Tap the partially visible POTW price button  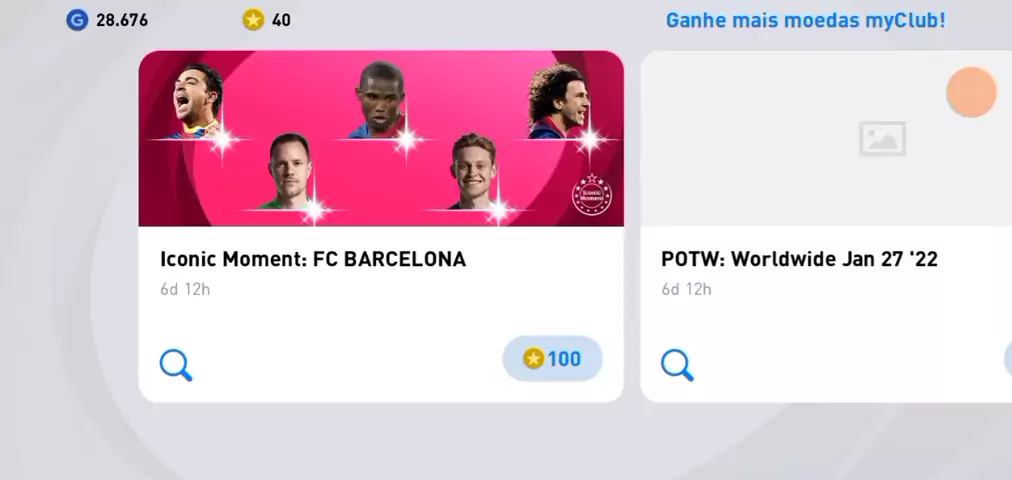[1008, 359]
